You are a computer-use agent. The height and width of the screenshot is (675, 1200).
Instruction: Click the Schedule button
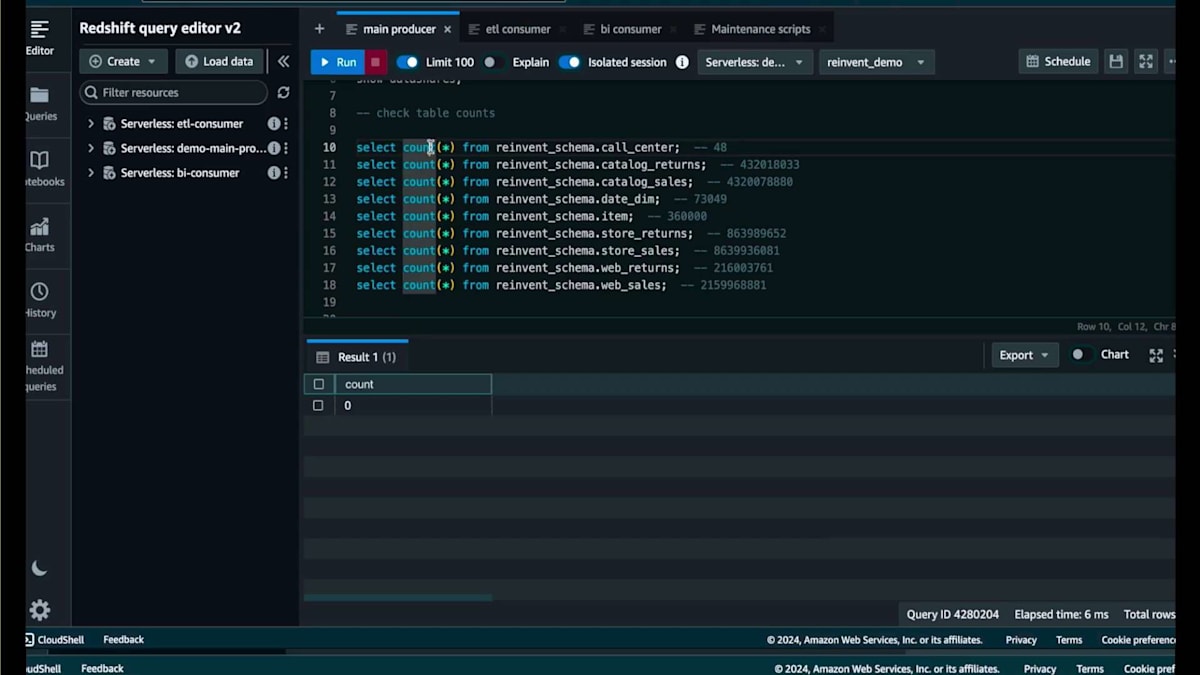coord(1058,62)
